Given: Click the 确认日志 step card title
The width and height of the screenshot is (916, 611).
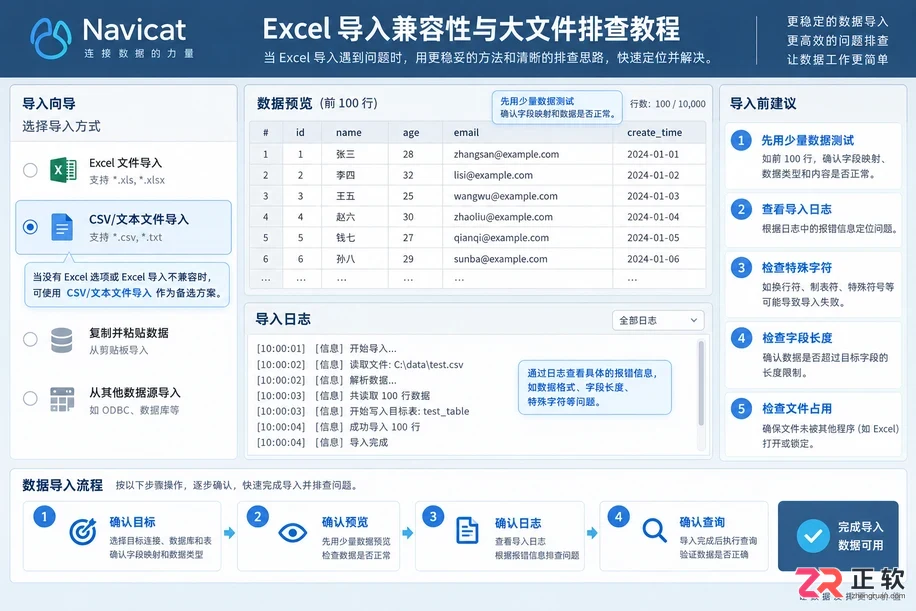Looking at the screenshot, I should tap(518, 523).
